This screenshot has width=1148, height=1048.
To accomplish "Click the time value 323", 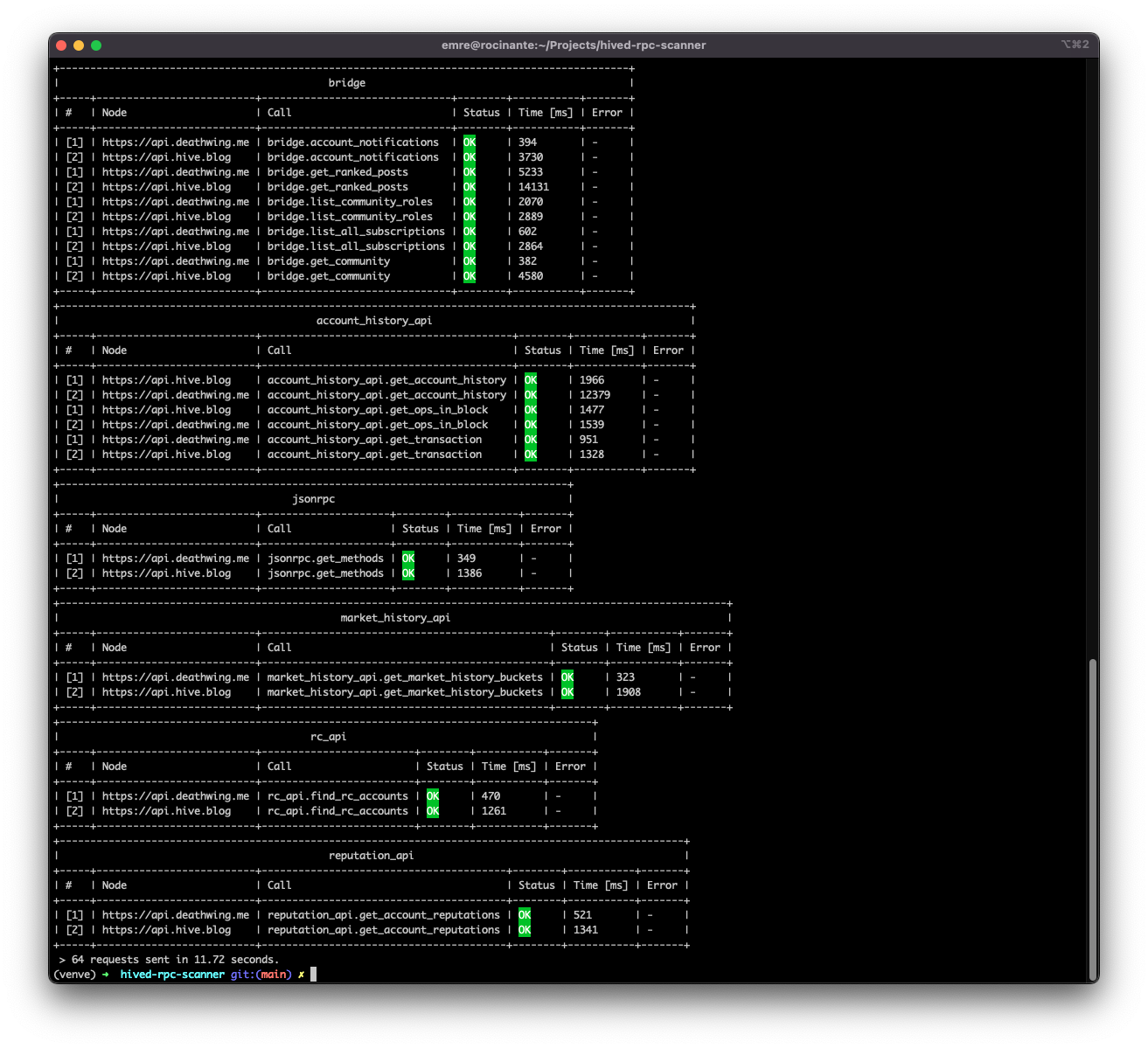I will (625, 677).
